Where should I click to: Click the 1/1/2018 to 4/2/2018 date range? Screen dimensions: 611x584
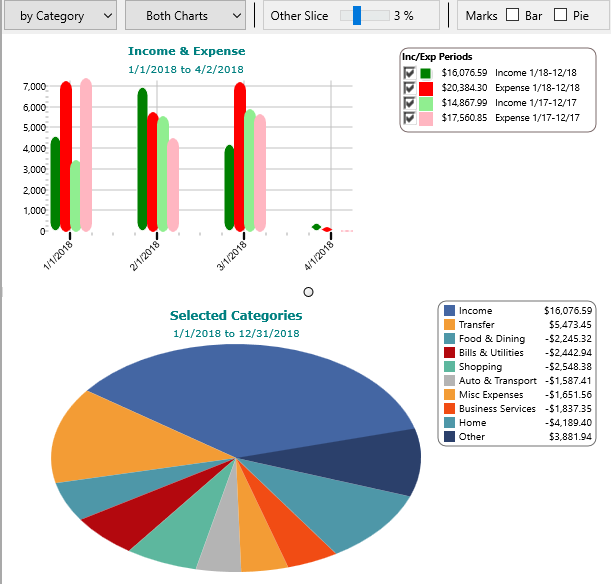186,69
